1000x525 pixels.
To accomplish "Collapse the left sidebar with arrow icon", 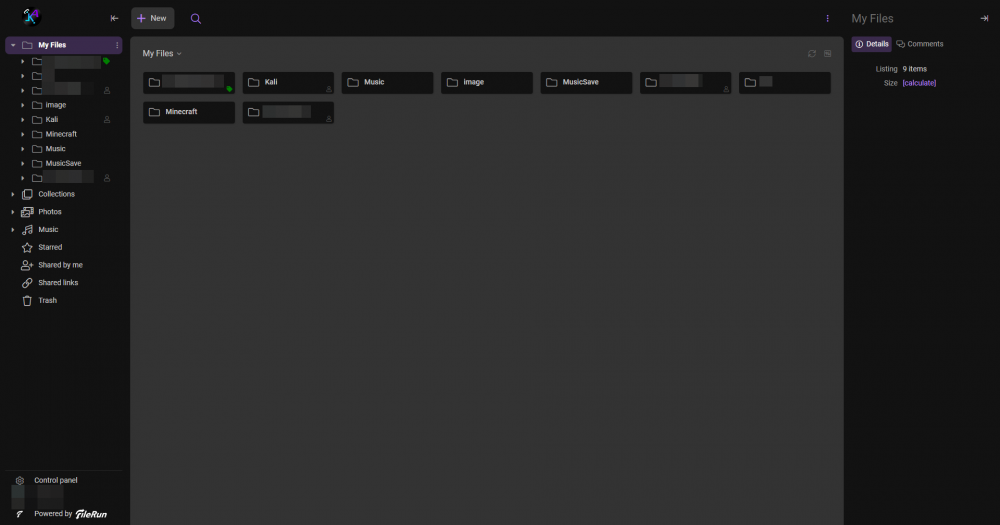I will [x=114, y=18].
